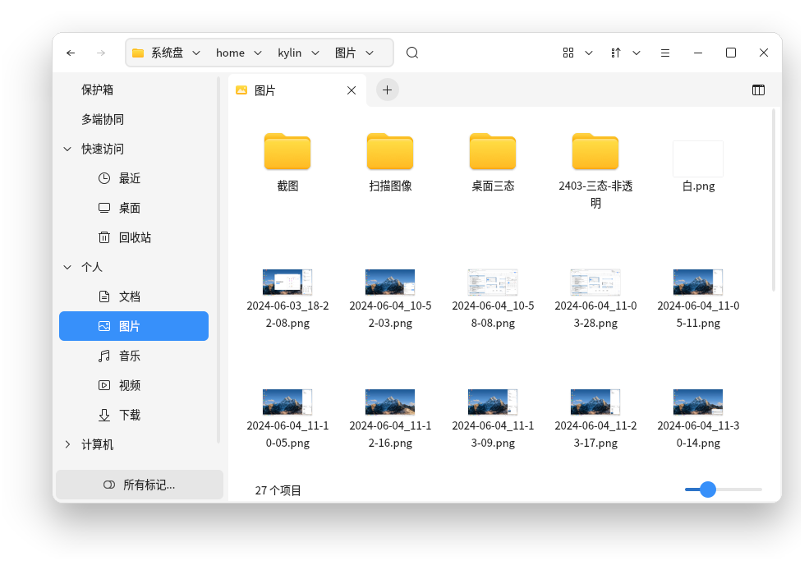Open the dropdown after home breadcrumb
This screenshot has height=570, width=802.
(258, 53)
